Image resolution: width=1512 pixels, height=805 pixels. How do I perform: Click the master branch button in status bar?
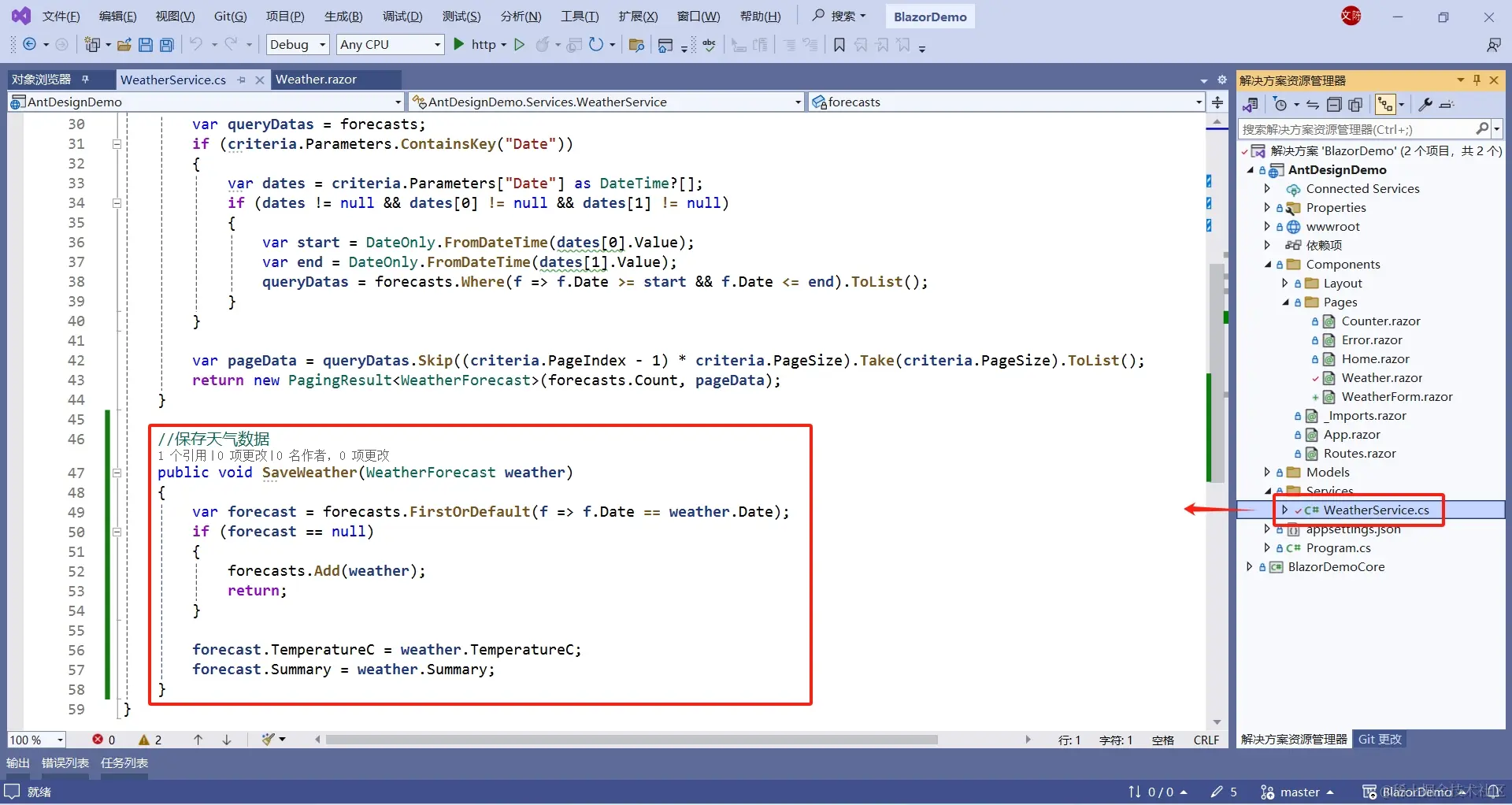(x=1297, y=792)
